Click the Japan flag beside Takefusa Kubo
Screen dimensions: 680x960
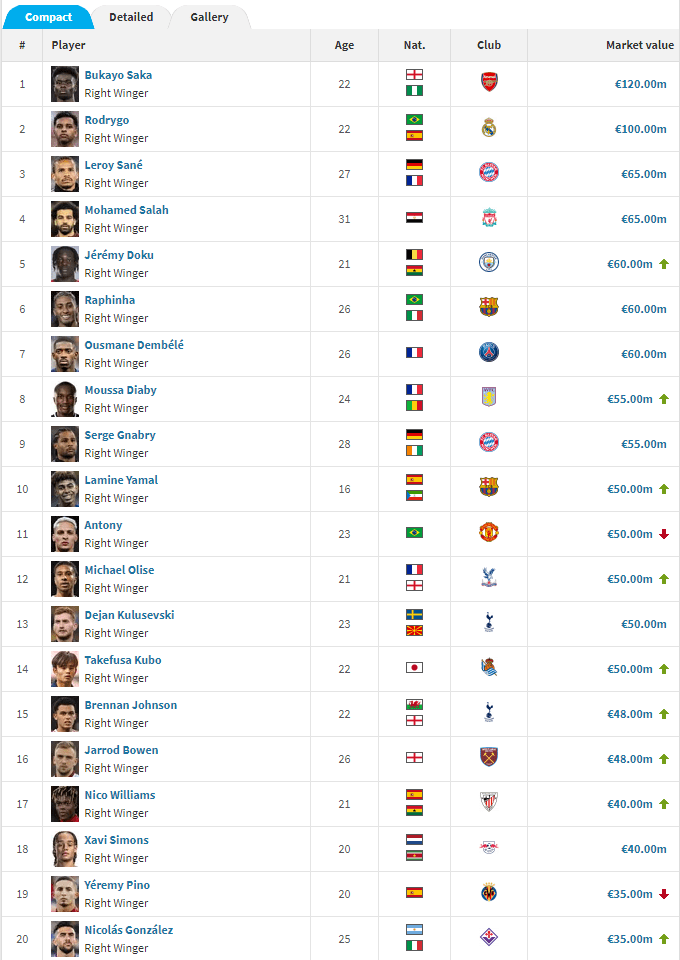tap(414, 668)
